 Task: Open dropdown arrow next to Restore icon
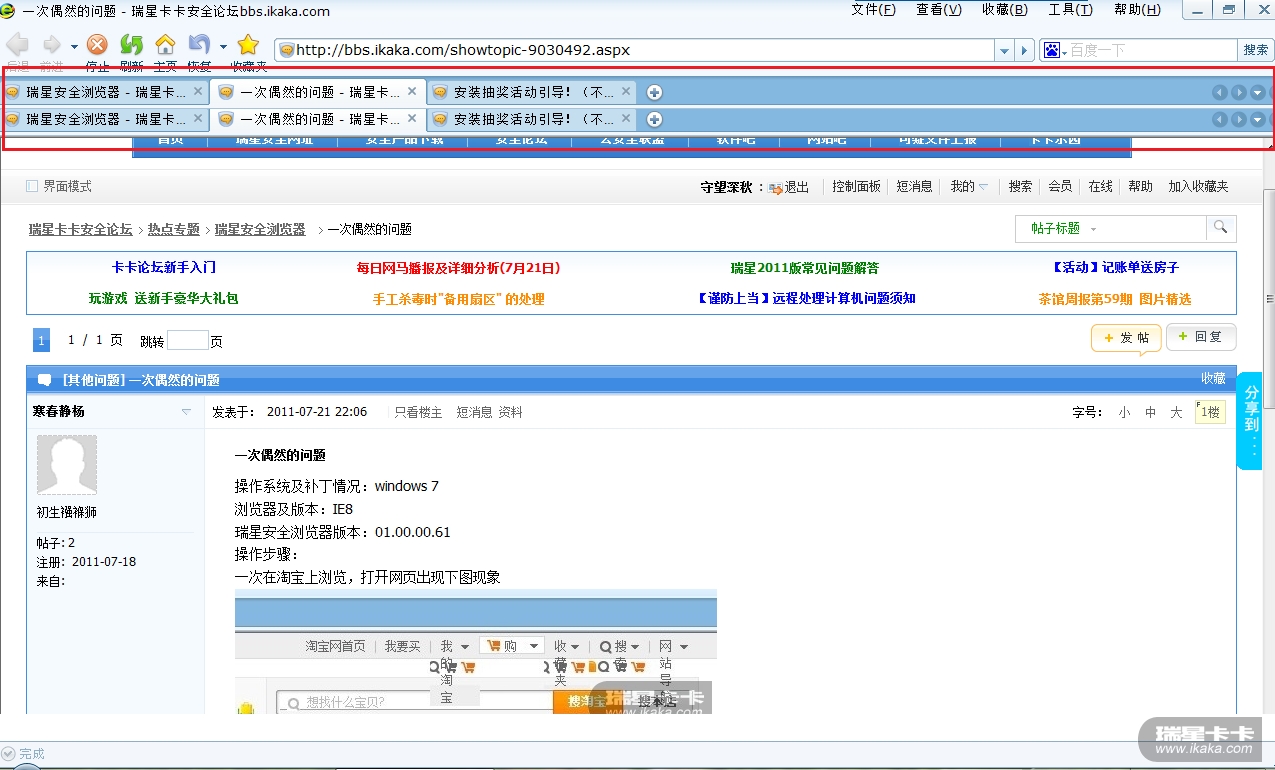coord(223,46)
